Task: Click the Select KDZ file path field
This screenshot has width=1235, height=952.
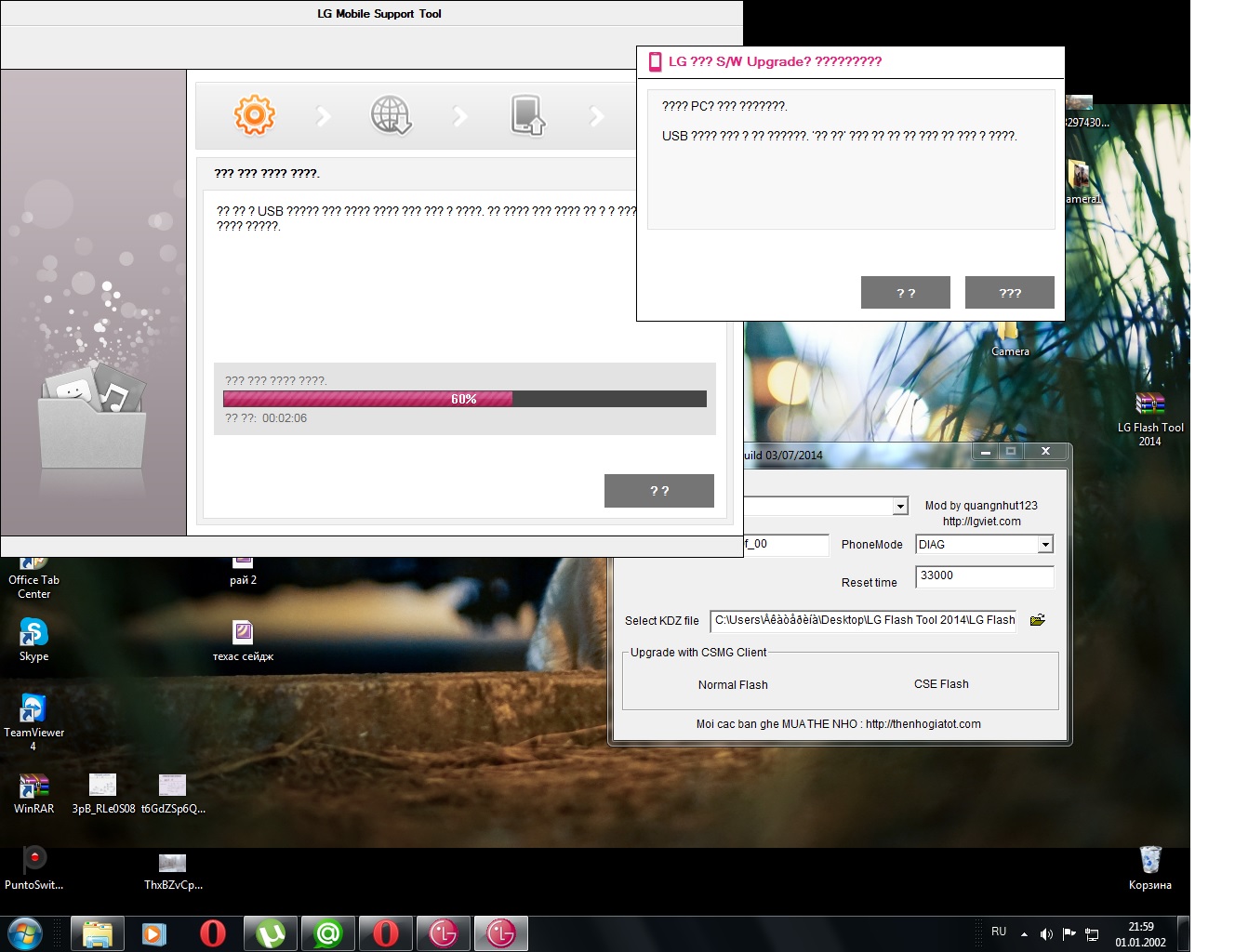Action: pyautogui.click(x=863, y=620)
